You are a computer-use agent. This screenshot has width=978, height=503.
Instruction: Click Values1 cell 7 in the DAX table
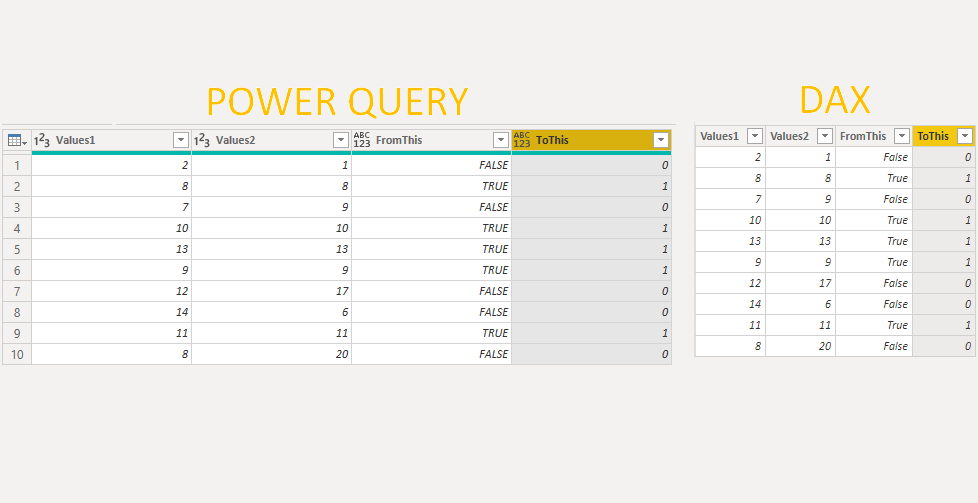pos(730,200)
